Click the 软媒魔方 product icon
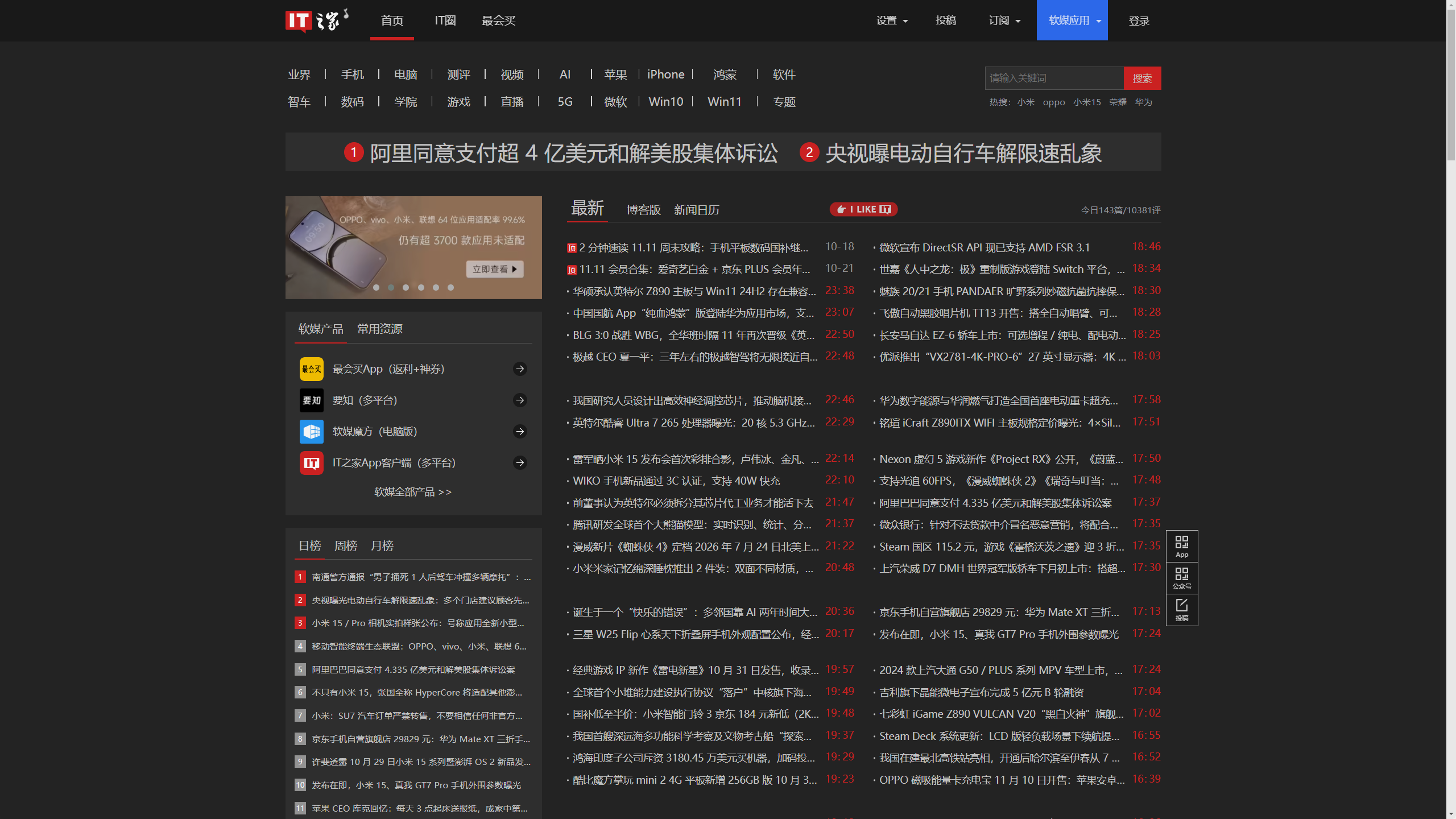 click(311, 432)
